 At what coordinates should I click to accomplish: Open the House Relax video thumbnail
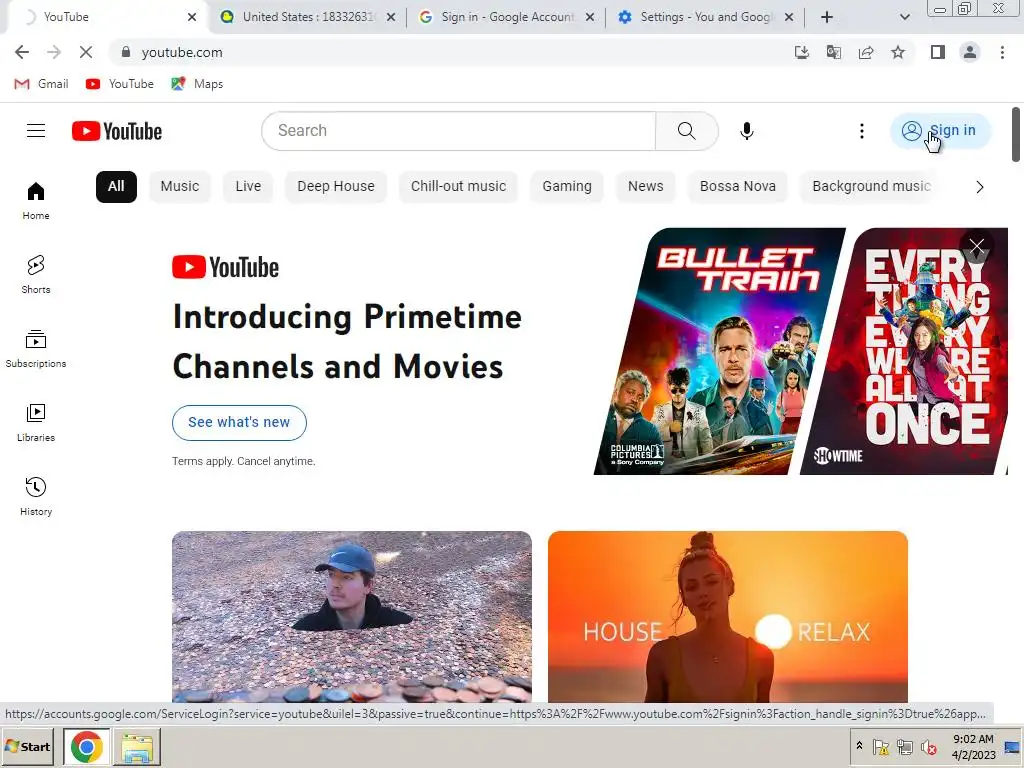coord(728,616)
